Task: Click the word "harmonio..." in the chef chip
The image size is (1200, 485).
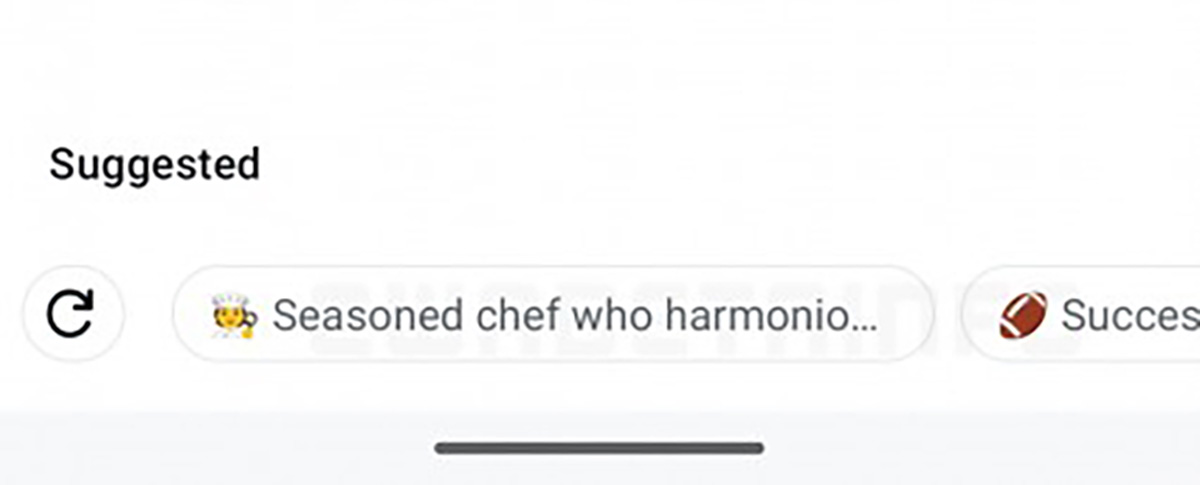Action: (x=770, y=316)
